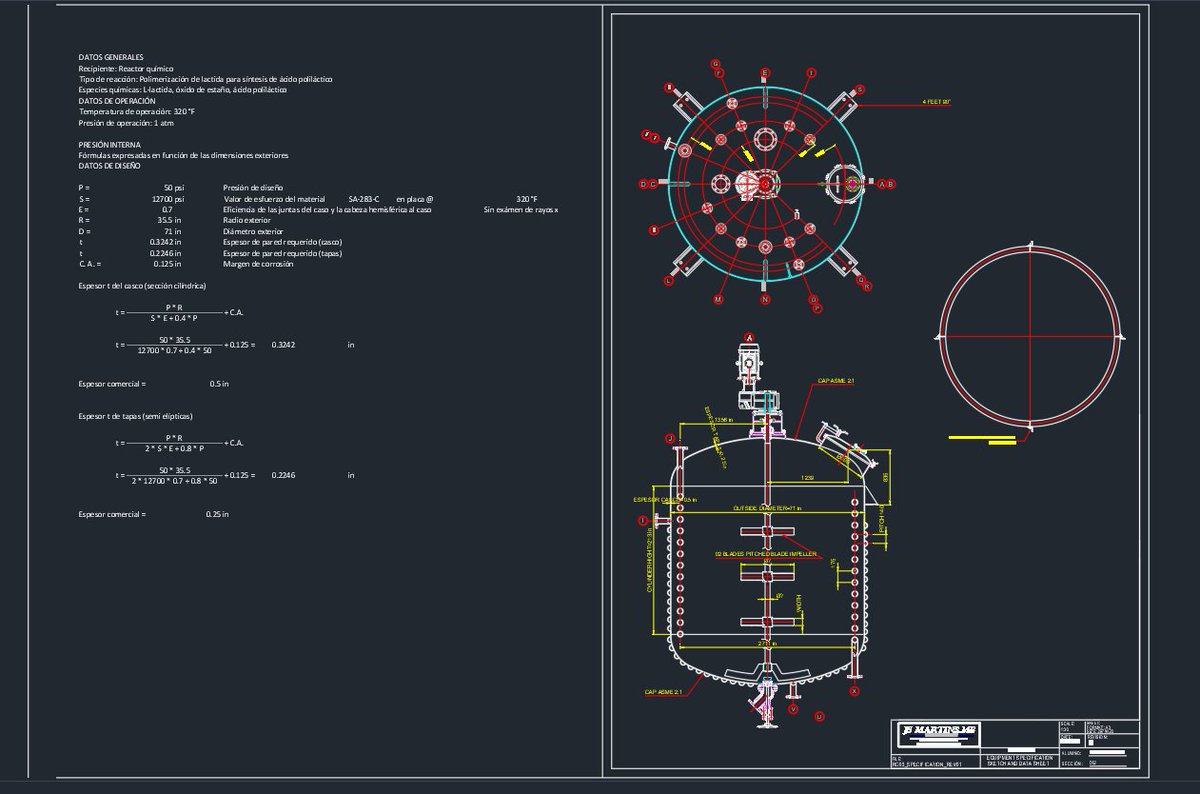Click 'Sin examen de rayos x' note

pyautogui.click(x=521, y=210)
